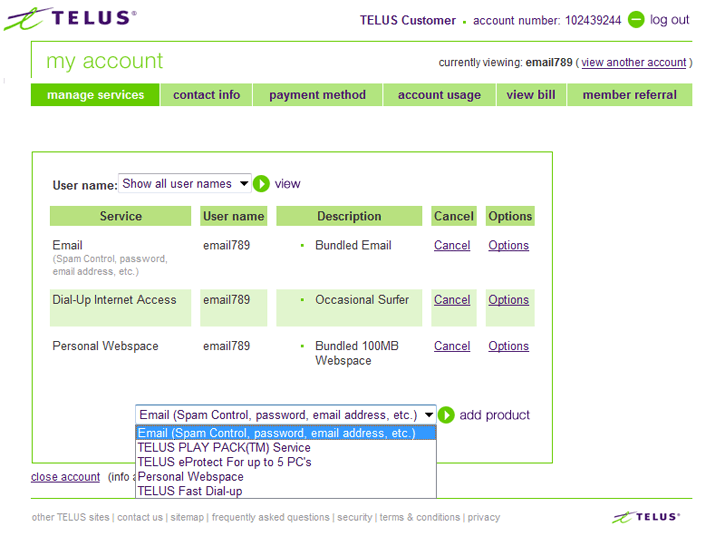Click the green log out minus icon
This screenshot has height=546, width=725.
coord(636,19)
